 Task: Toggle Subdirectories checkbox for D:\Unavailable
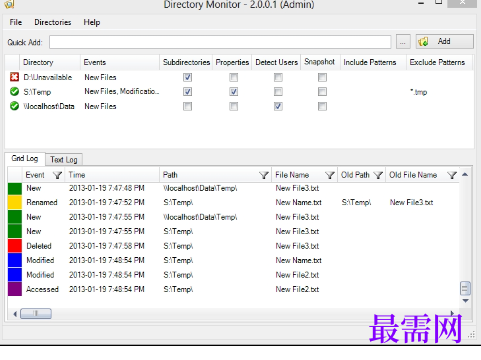tap(188, 78)
